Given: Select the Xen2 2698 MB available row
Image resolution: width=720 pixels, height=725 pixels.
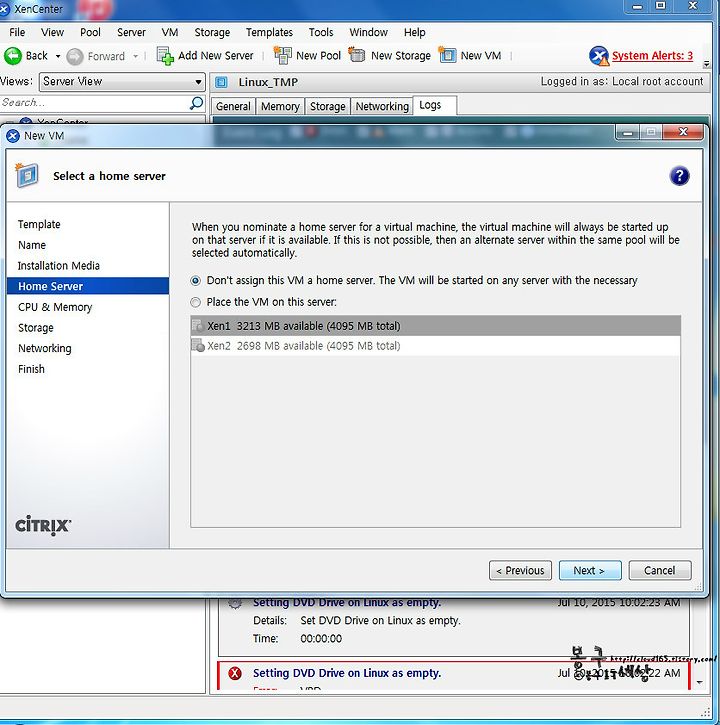Looking at the screenshot, I should [435, 345].
